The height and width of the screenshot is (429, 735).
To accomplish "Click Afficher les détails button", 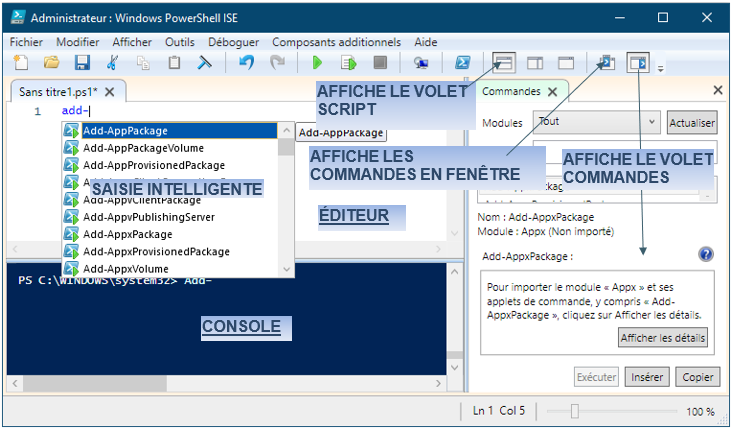I will (x=663, y=338).
